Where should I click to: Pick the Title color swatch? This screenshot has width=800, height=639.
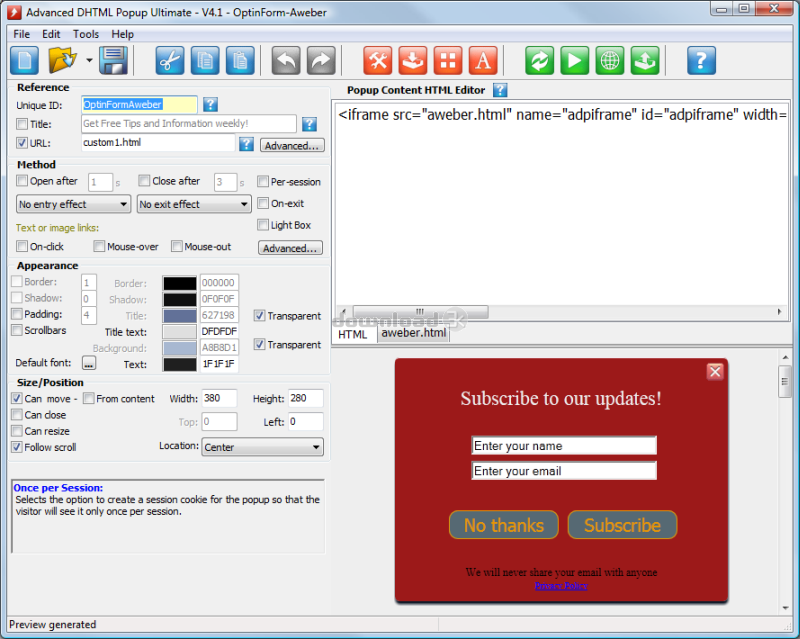[x=180, y=315]
